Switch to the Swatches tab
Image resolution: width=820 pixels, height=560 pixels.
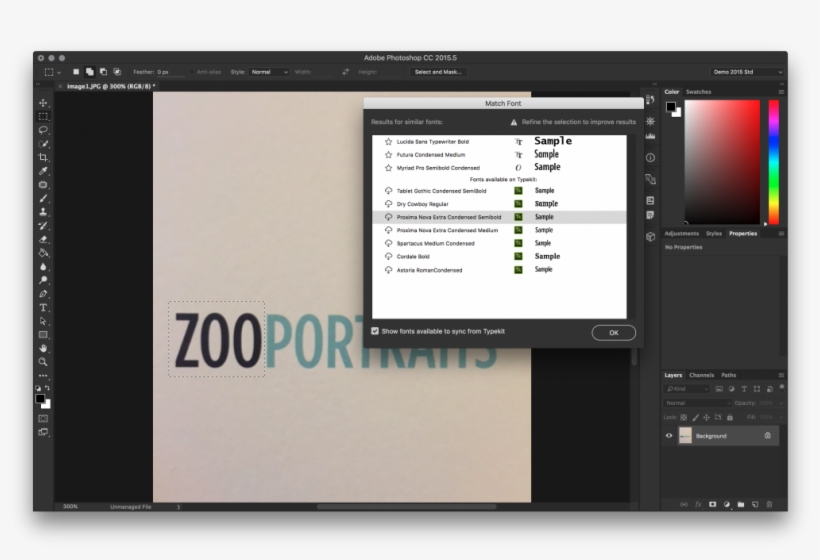coord(698,92)
